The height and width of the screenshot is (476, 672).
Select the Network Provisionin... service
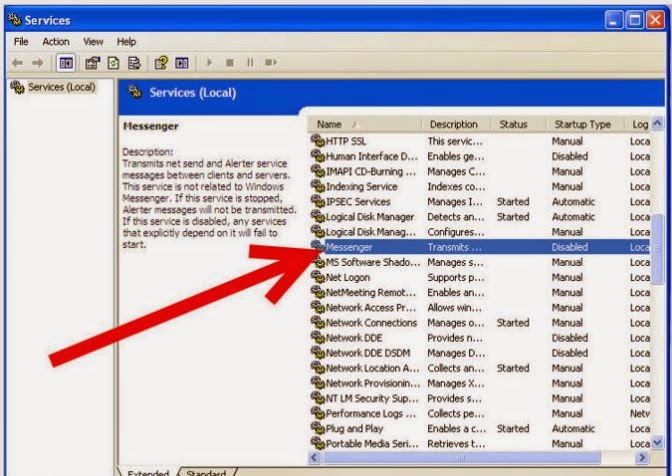tap(373, 383)
